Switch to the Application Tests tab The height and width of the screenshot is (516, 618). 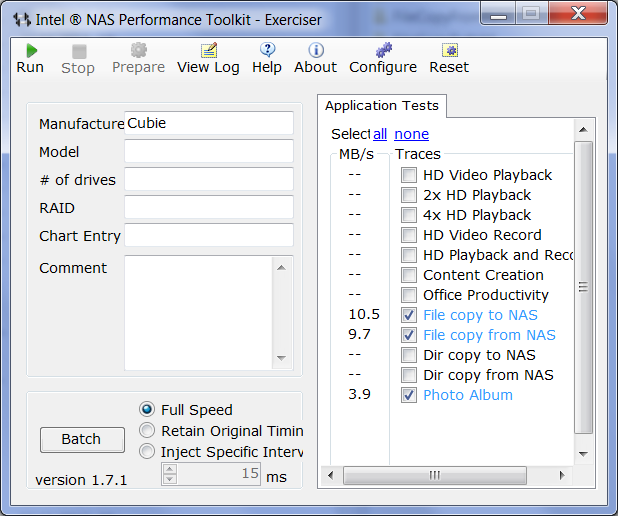tap(382, 106)
